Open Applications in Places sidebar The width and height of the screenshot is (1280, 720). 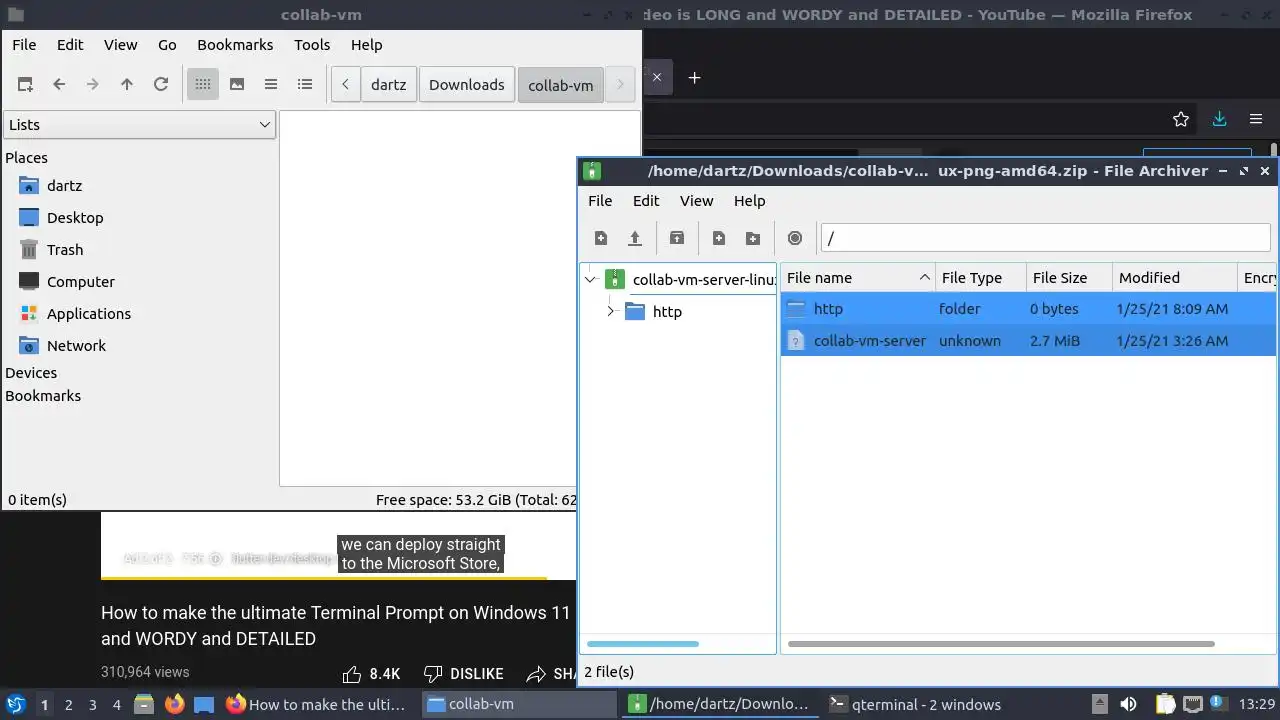tap(88, 314)
